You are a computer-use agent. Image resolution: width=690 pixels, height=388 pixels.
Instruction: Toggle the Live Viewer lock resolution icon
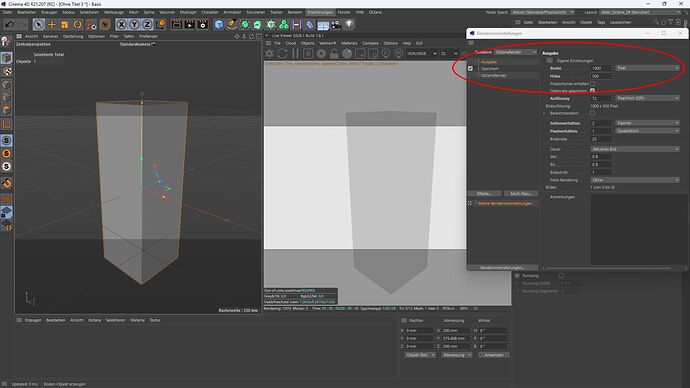point(334,54)
